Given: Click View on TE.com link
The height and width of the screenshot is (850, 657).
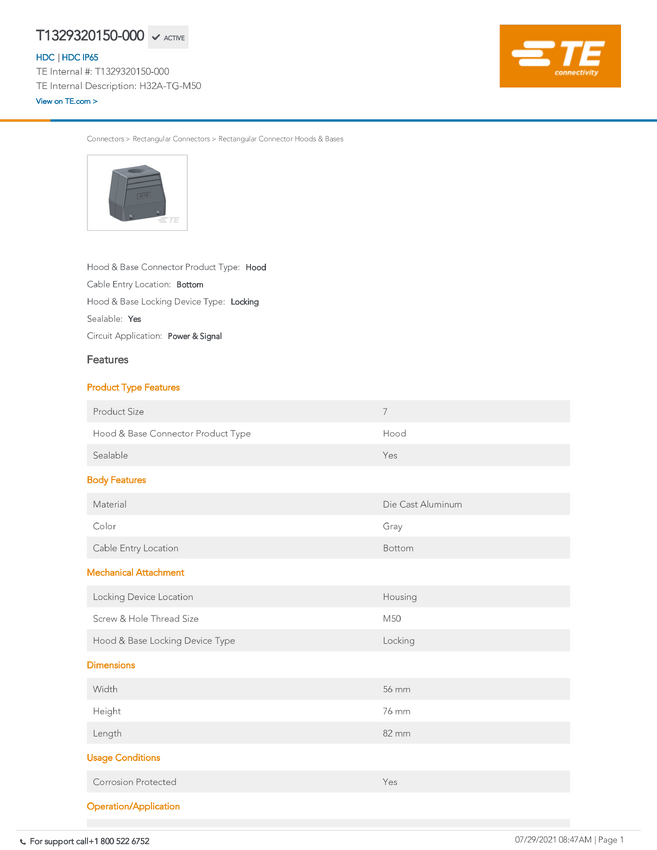Looking at the screenshot, I should click(x=67, y=101).
